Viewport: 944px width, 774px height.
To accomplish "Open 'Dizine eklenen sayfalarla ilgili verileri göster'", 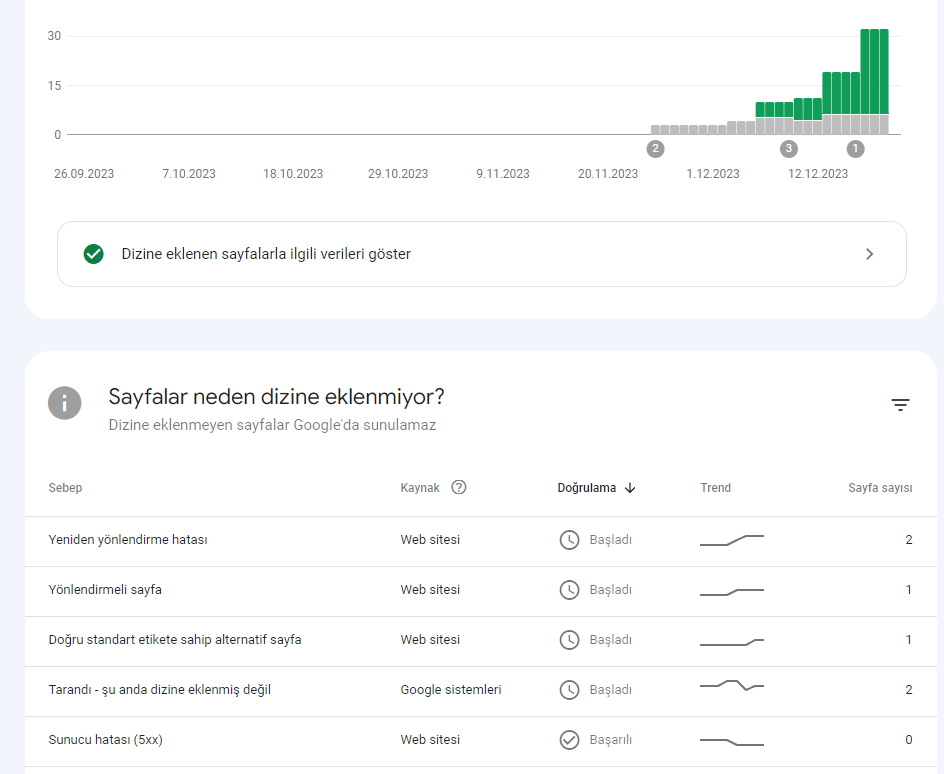I will click(482, 254).
